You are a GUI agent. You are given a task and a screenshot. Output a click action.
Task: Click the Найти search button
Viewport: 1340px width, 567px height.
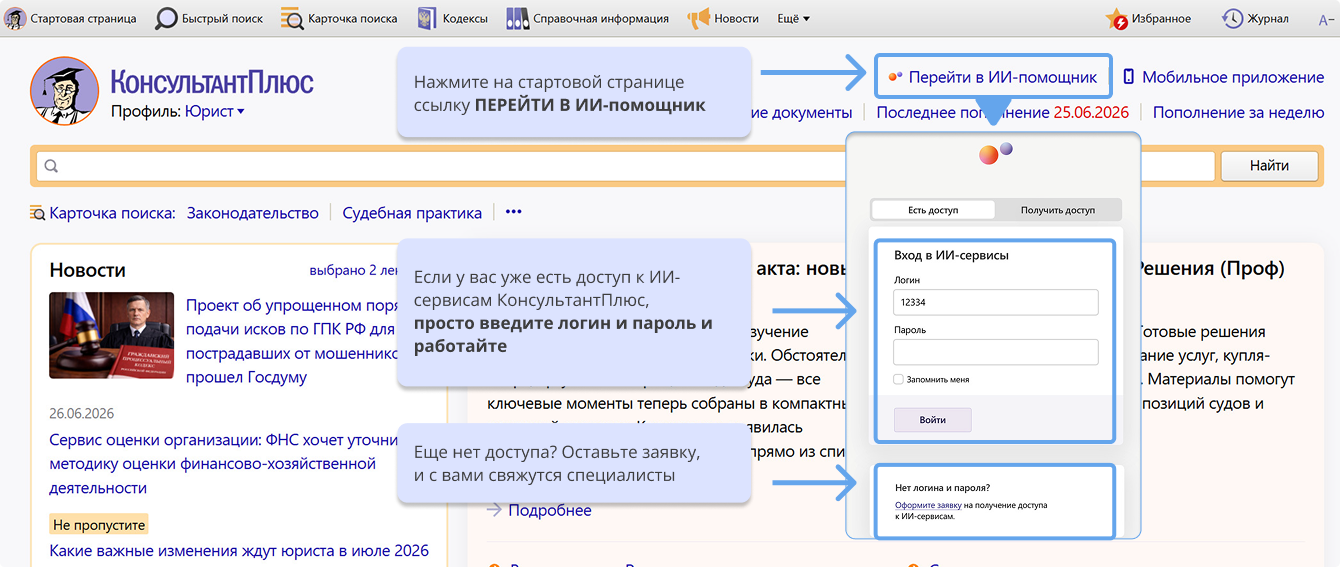coord(1269,166)
